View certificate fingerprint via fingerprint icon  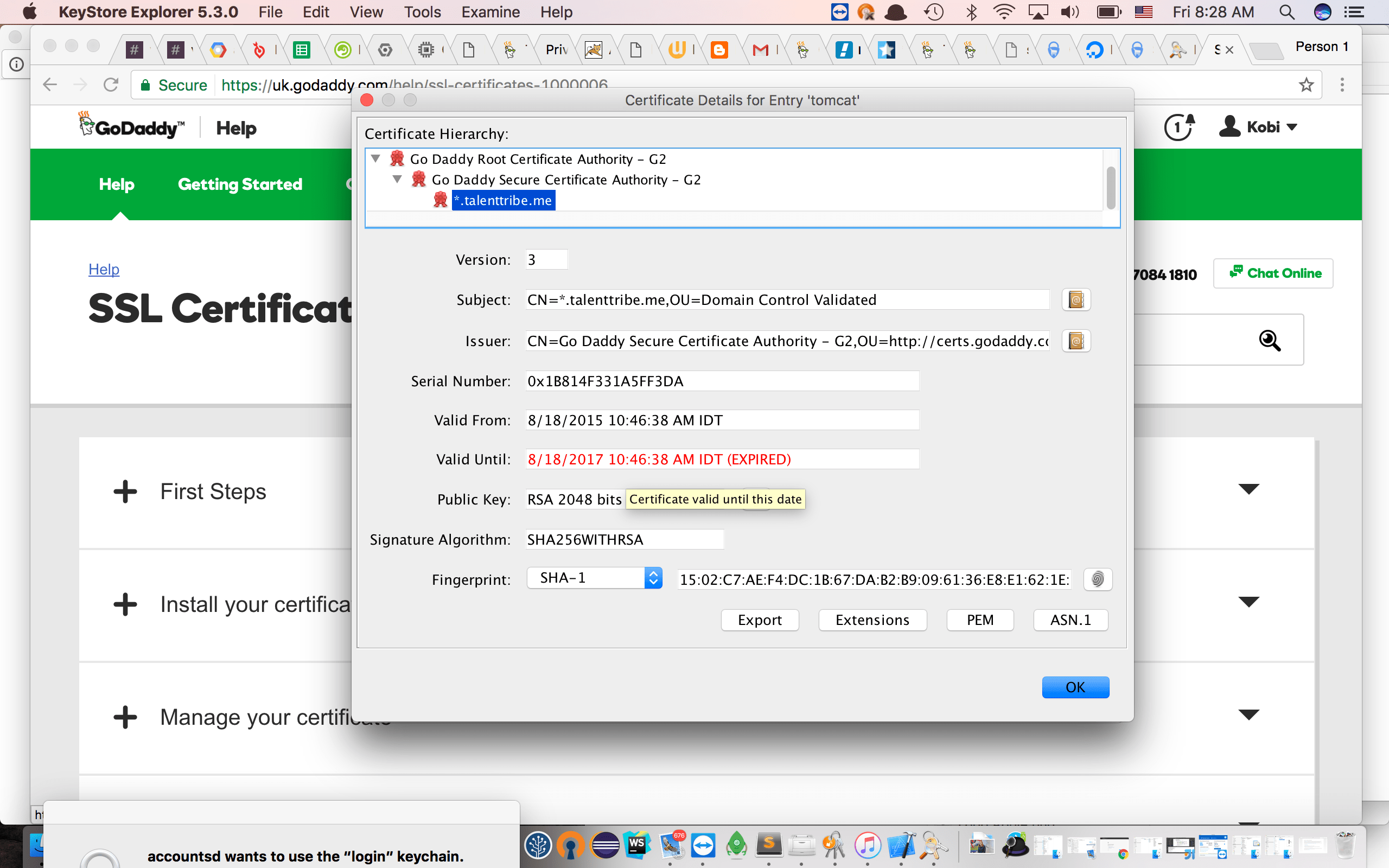(1098, 579)
